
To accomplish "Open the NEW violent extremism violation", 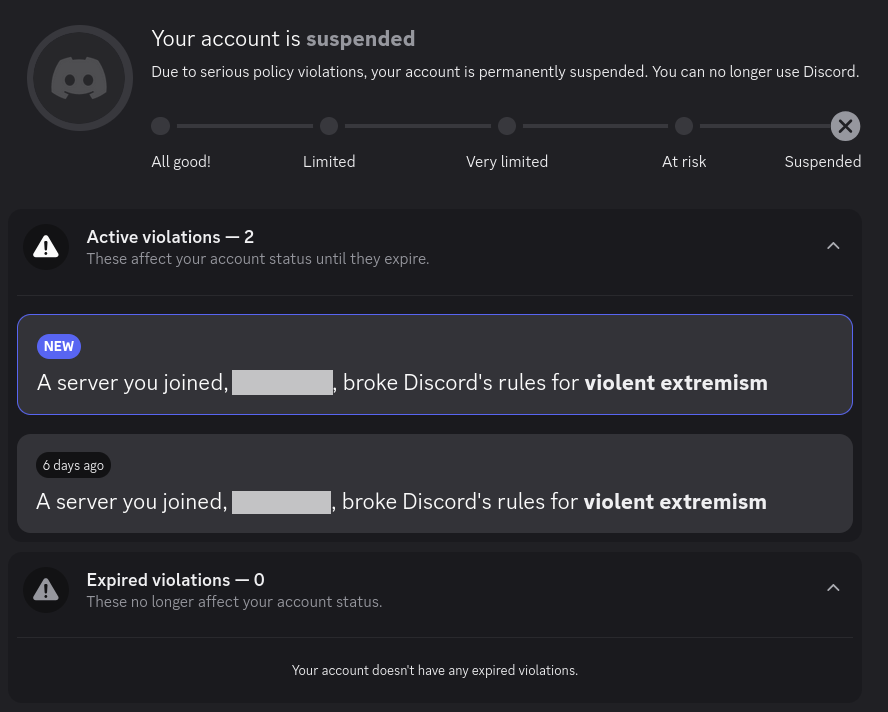I will click(434, 364).
